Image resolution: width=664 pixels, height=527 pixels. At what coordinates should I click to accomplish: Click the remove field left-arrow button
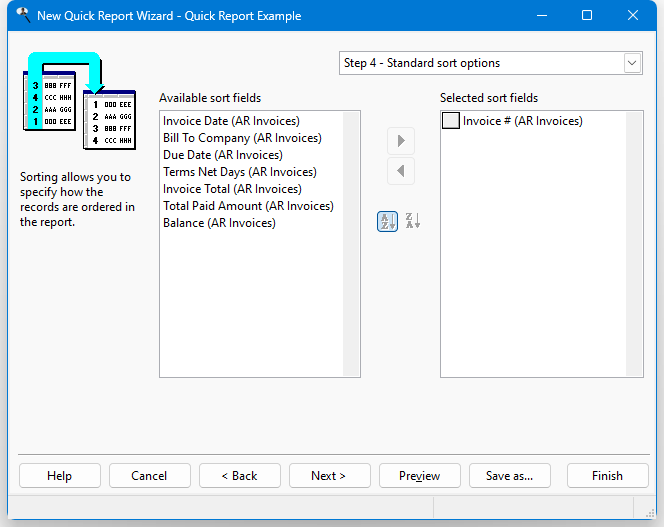401,171
